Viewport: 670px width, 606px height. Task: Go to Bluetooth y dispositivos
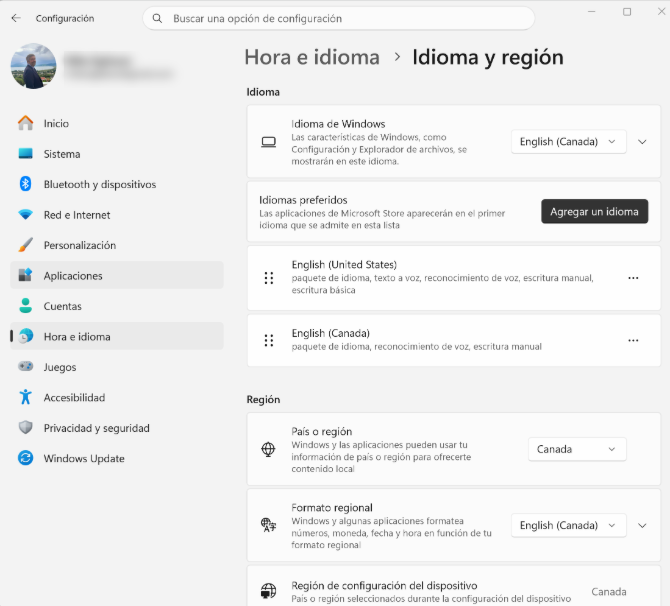tap(117, 184)
